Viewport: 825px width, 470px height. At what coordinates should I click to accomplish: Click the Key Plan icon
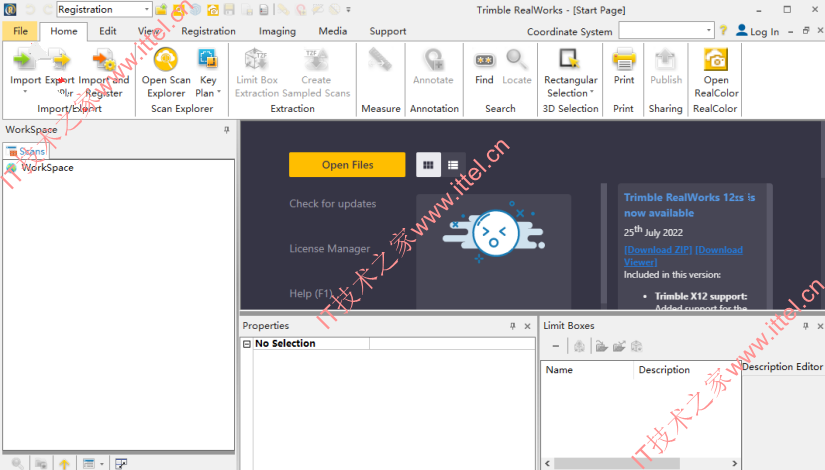coord(208,59)
